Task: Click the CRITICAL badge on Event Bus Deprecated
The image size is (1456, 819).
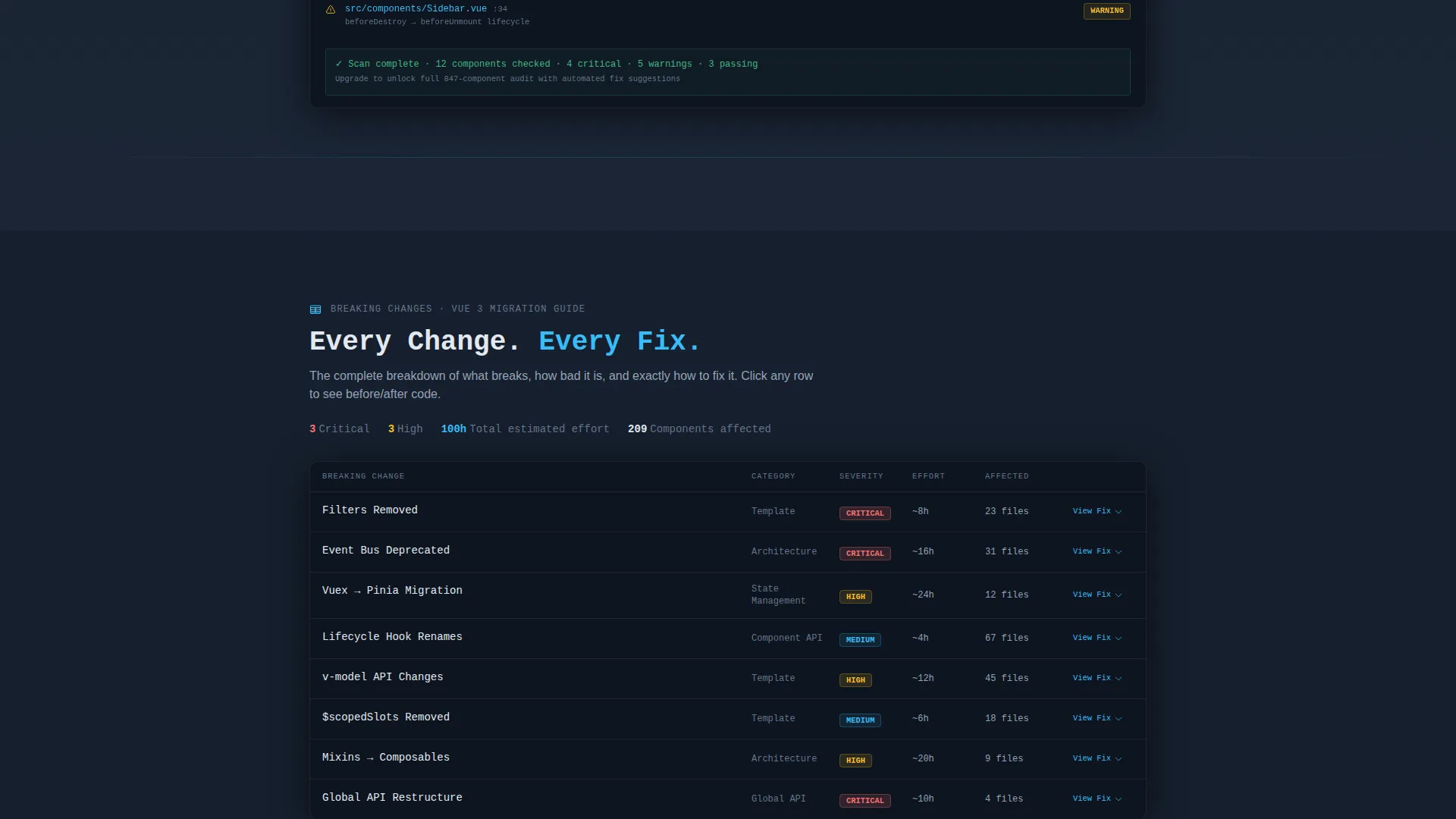Action: [864, 554]
